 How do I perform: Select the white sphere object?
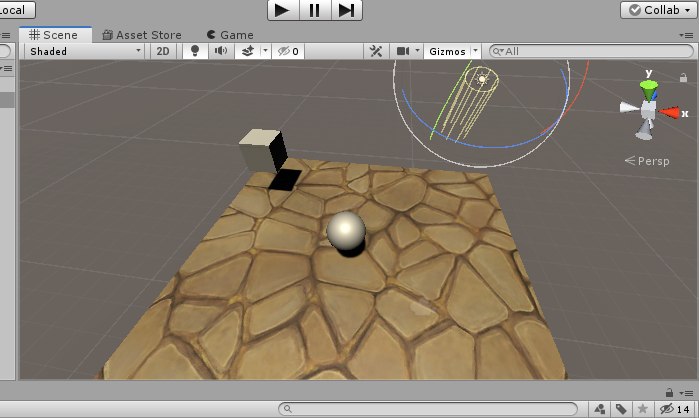point(346,231)
